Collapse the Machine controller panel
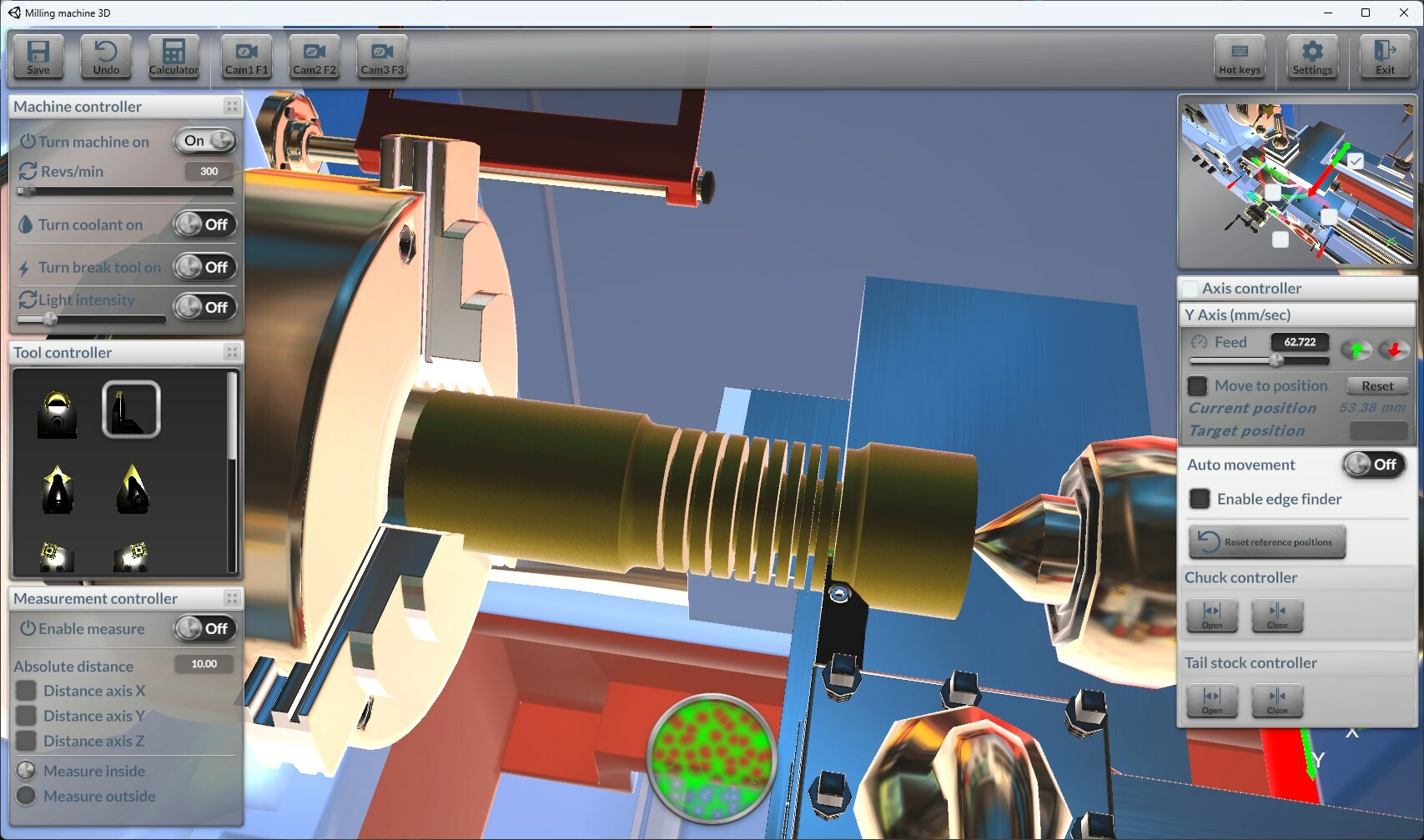The image size is (1424, 840). pyautogui.click(x=231, y=106)
